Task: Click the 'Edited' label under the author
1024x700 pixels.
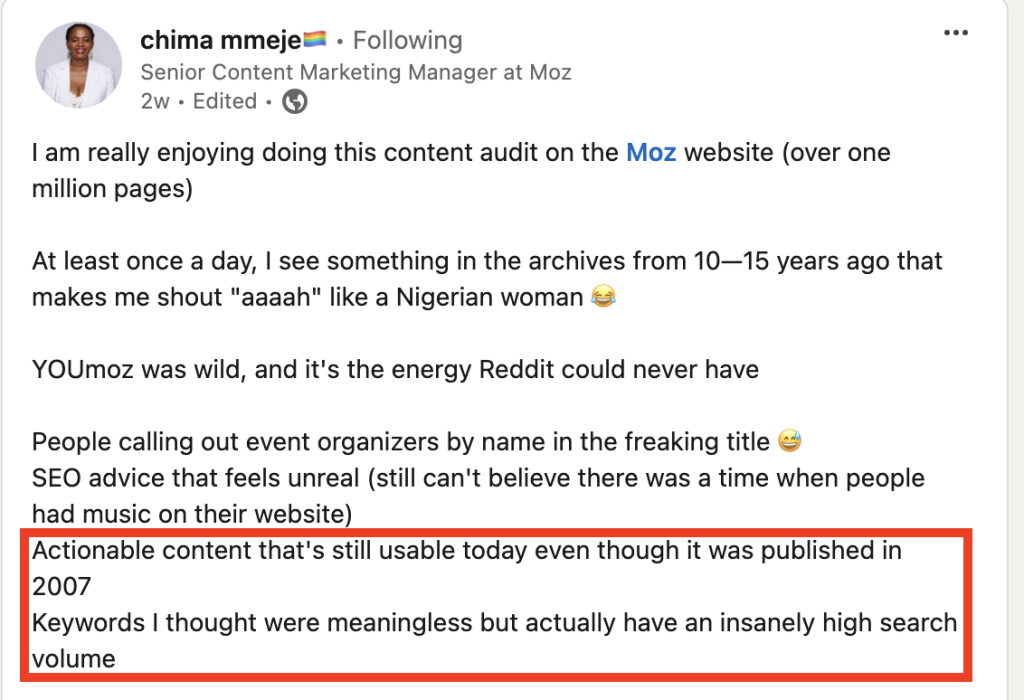Action: click(225, 101)
